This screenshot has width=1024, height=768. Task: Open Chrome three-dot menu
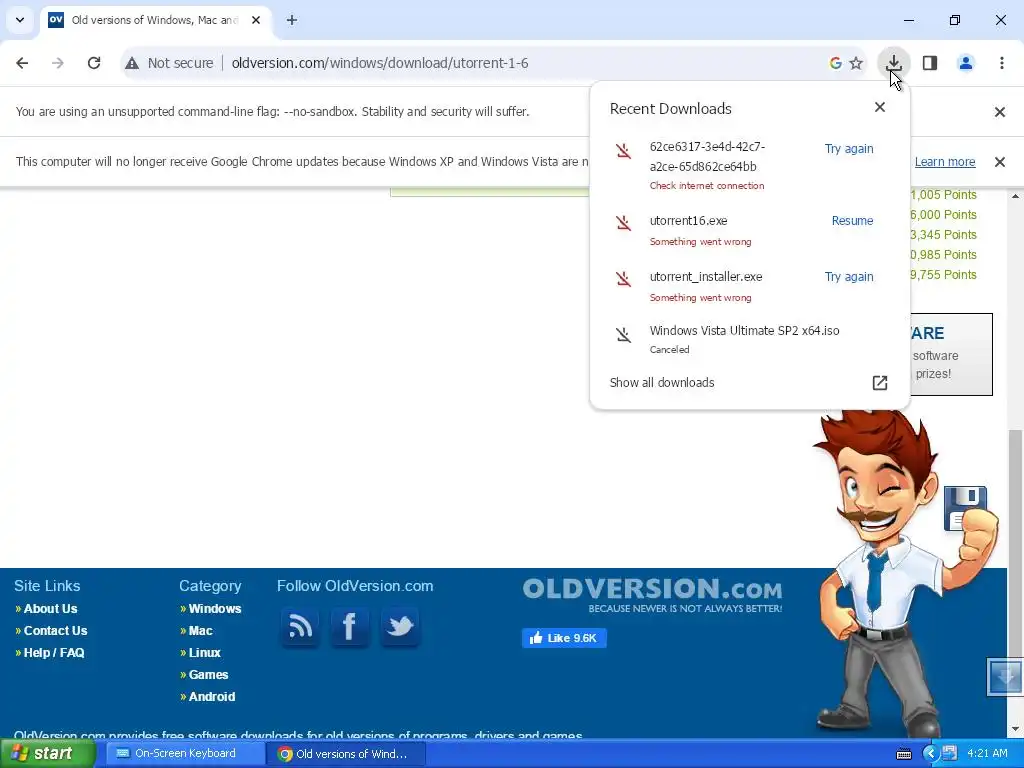point(1002,63)
